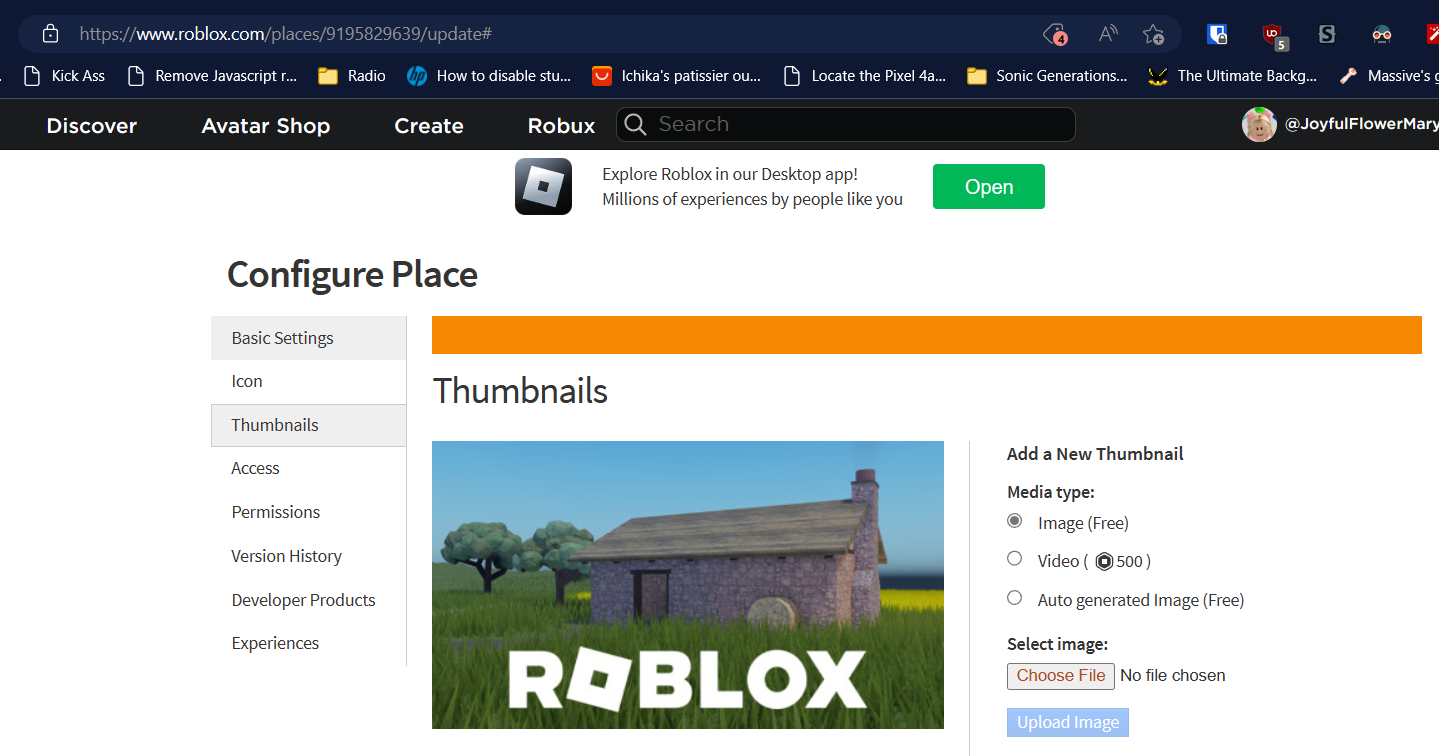
Task: Open the Locate the Pixel 4a bookmark
Action: point(865,76)
